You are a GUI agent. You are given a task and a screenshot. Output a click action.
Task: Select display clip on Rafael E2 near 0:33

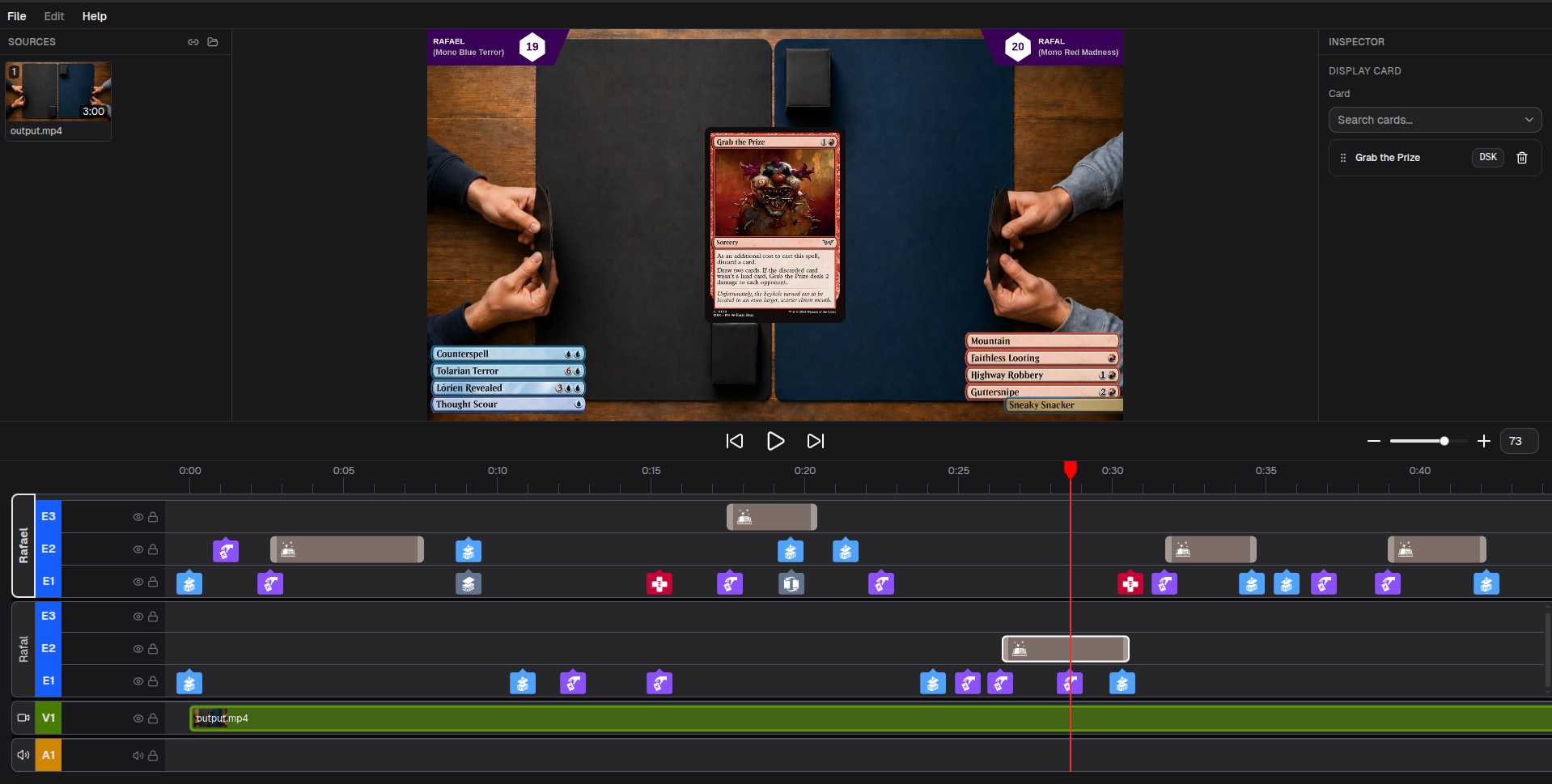[1211, 549]
